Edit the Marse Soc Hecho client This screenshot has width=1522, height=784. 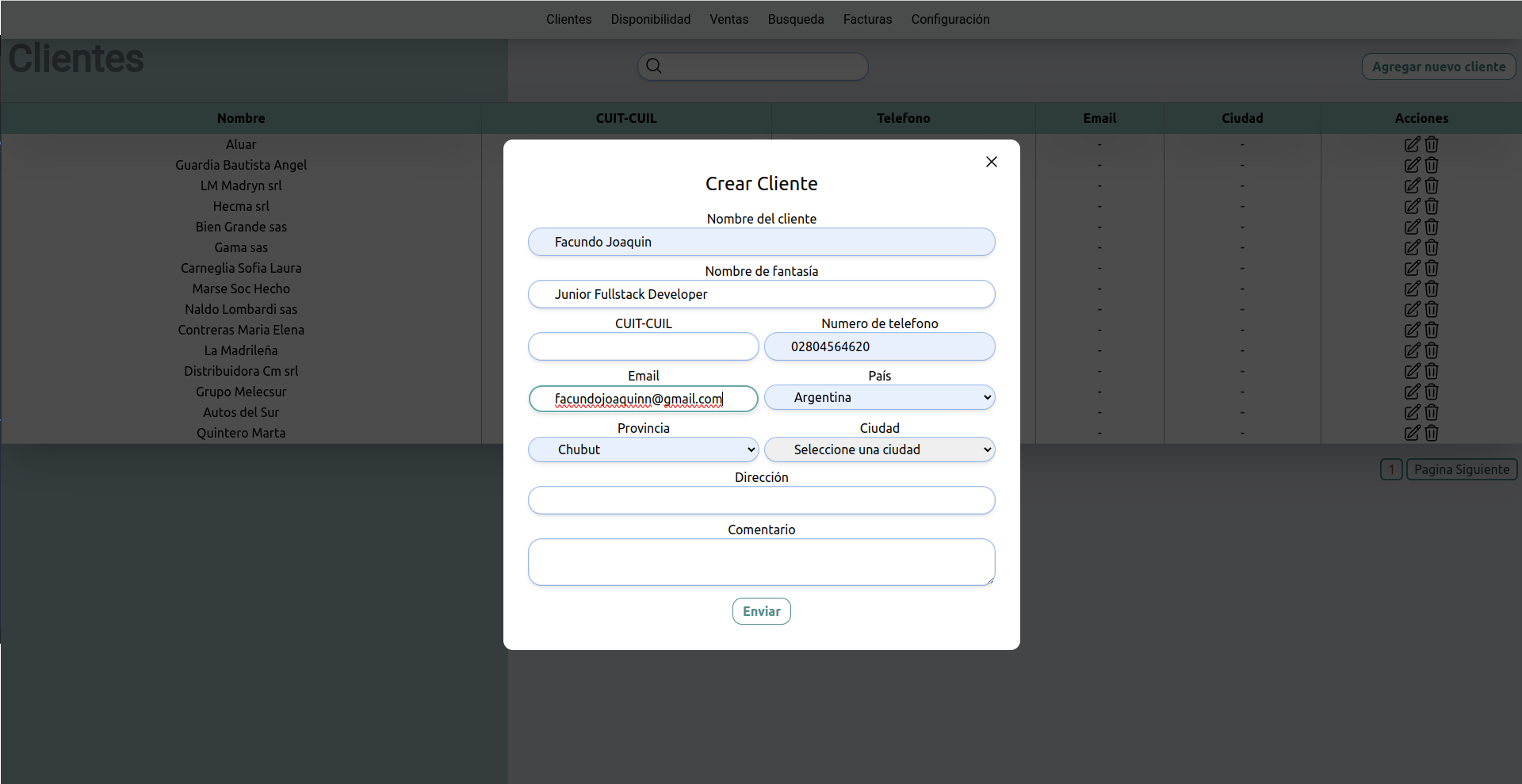pos(1412,289)
